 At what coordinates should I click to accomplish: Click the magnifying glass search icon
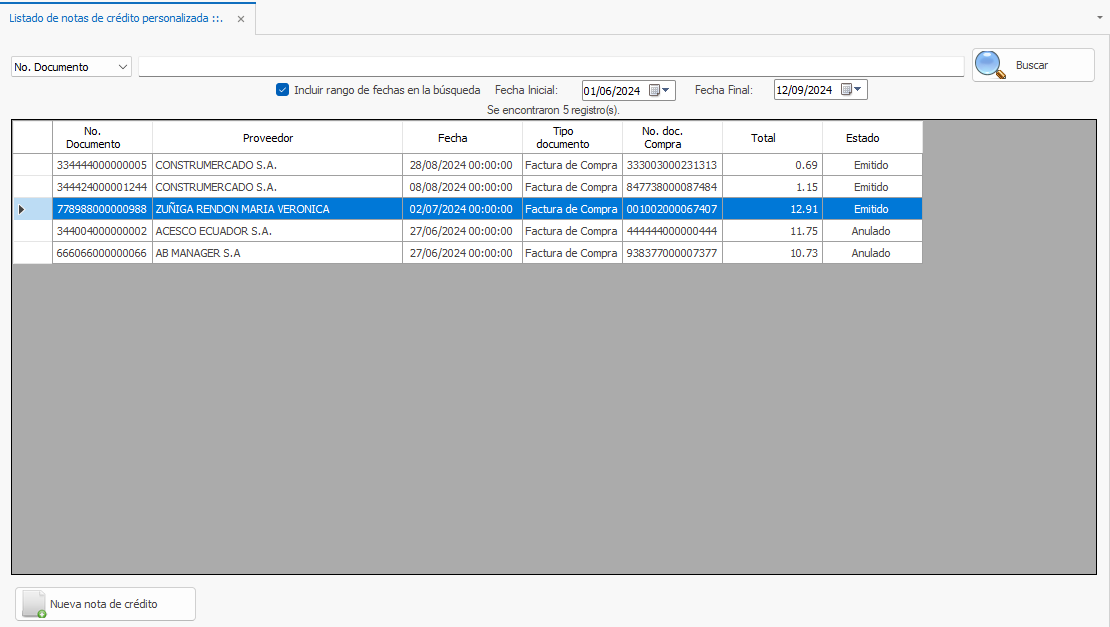coord(991,65)
